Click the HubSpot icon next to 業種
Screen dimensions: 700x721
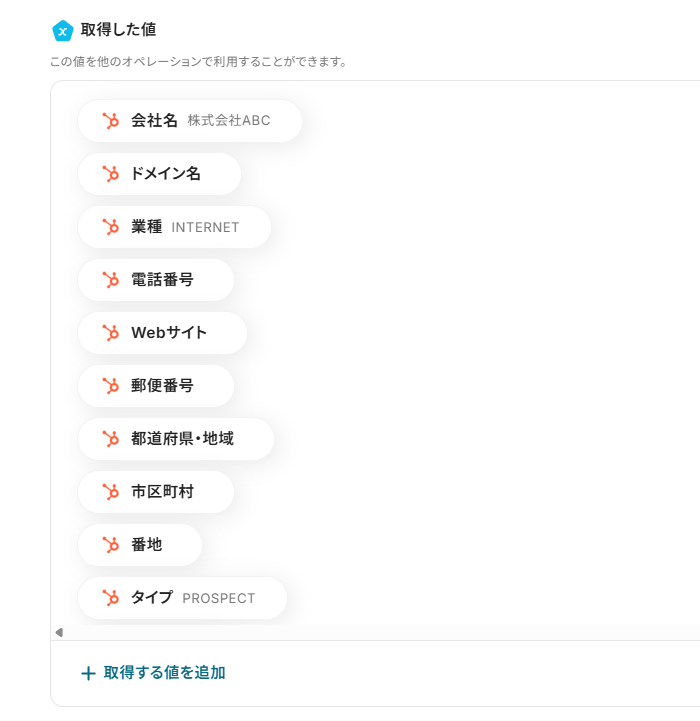pyautogui.click(x=110, y=227)
